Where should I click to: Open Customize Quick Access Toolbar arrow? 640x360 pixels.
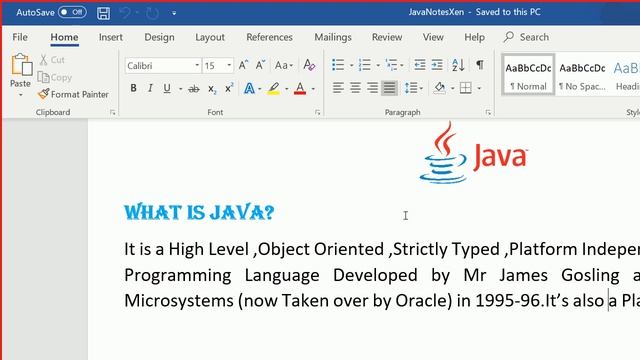174,13
